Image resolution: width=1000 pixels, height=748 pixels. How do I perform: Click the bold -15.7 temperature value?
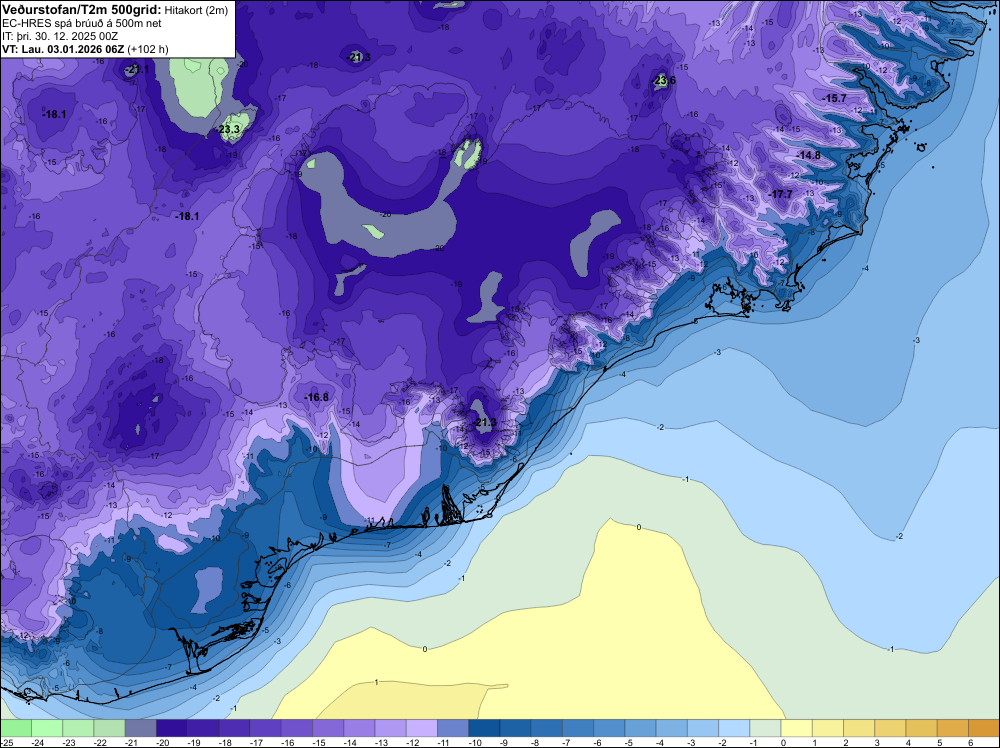834,98
